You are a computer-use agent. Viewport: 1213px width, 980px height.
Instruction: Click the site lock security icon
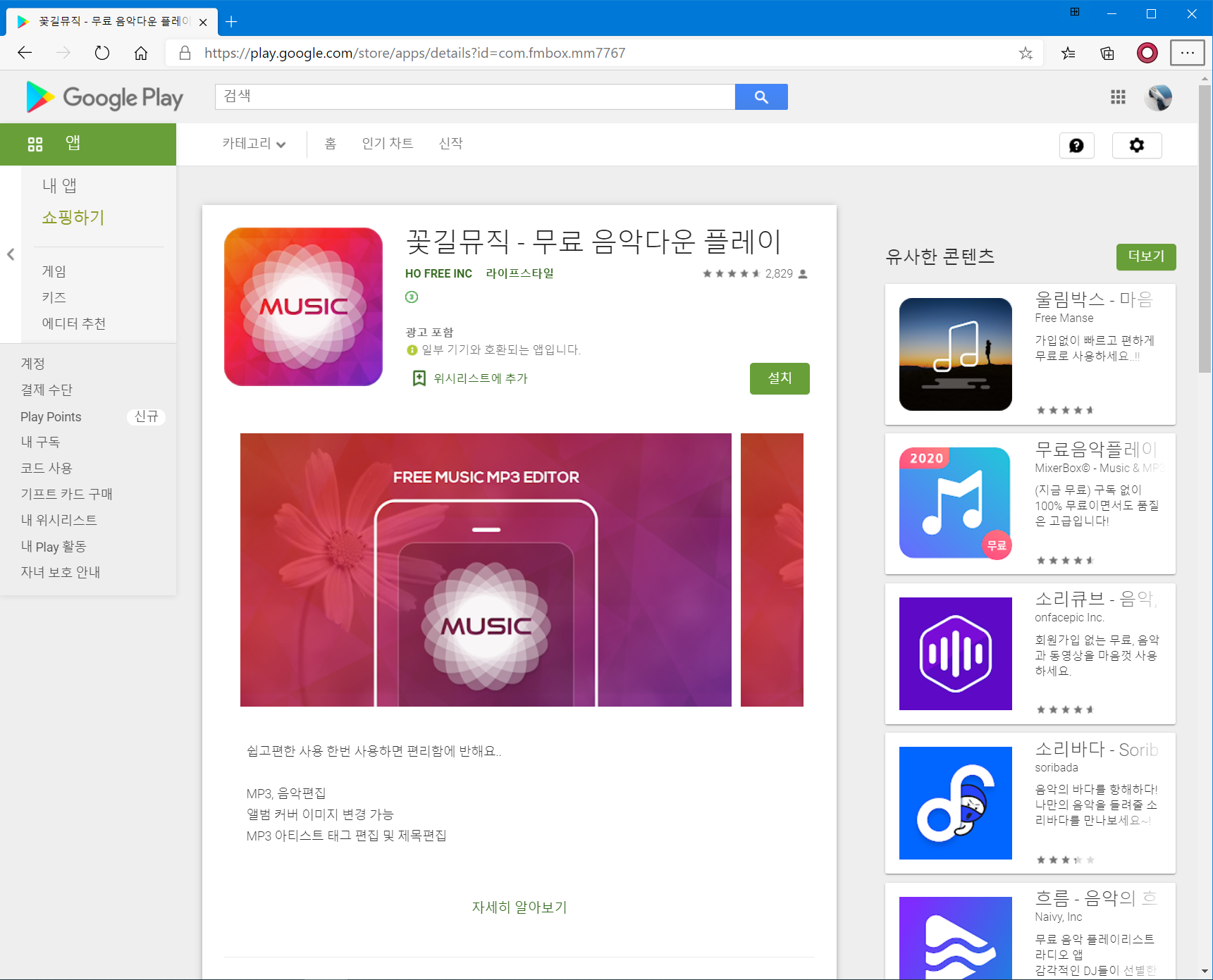[x=185, y=53]
